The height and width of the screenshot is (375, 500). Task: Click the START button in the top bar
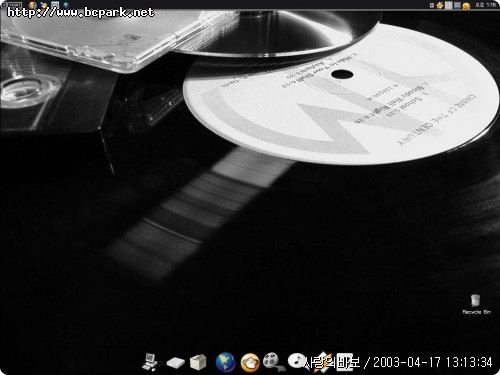click(13, 5)
